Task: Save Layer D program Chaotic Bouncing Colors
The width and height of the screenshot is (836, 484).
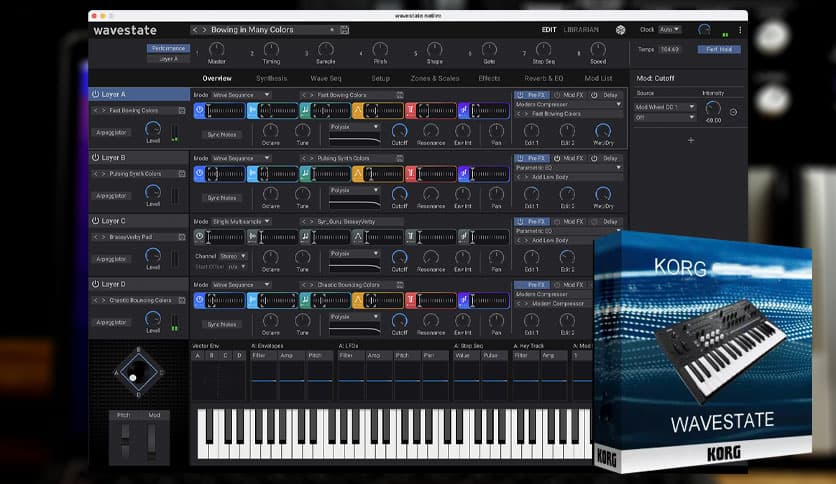Action: click(x=182, y=300)
